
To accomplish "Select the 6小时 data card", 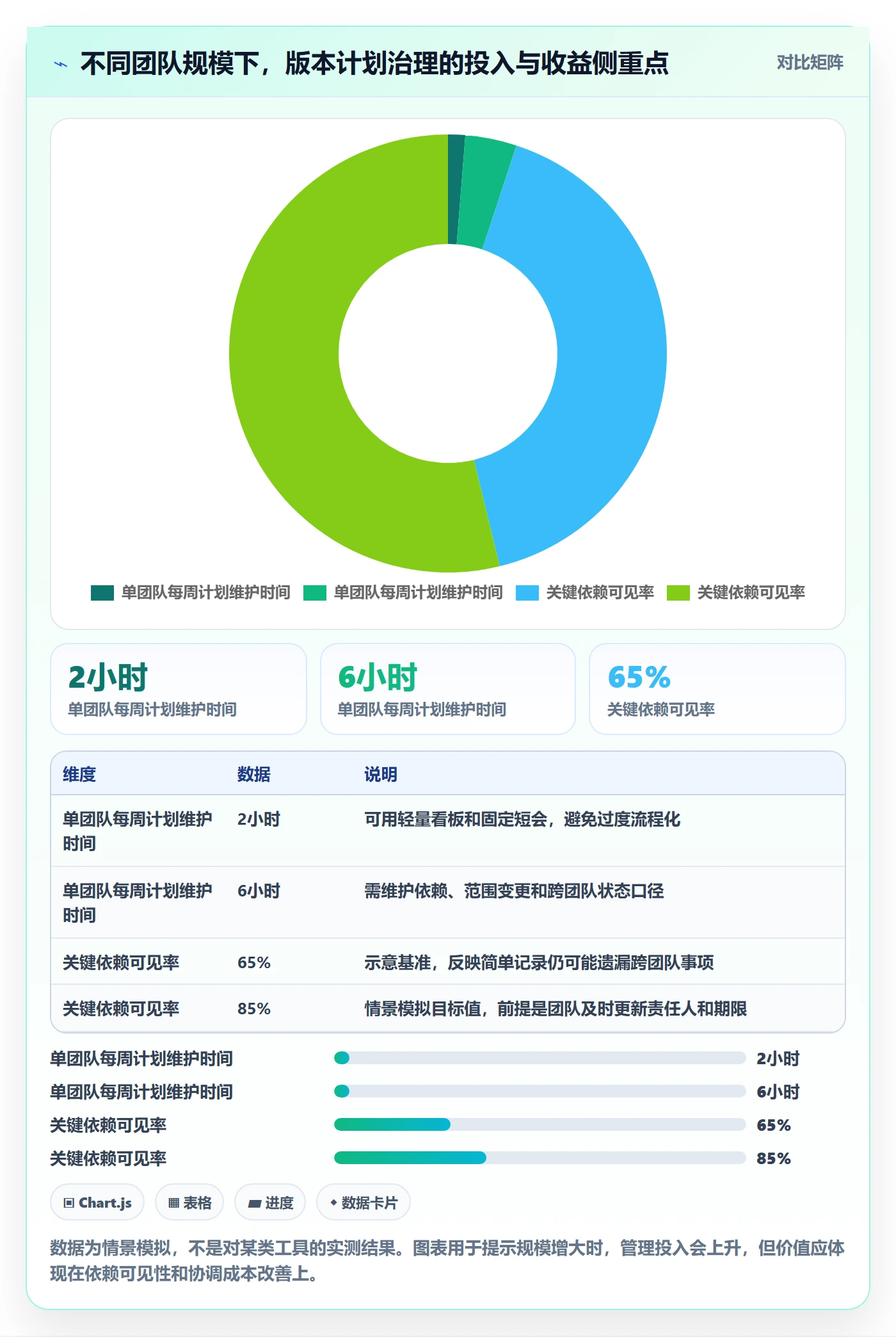I will (448, 689).
